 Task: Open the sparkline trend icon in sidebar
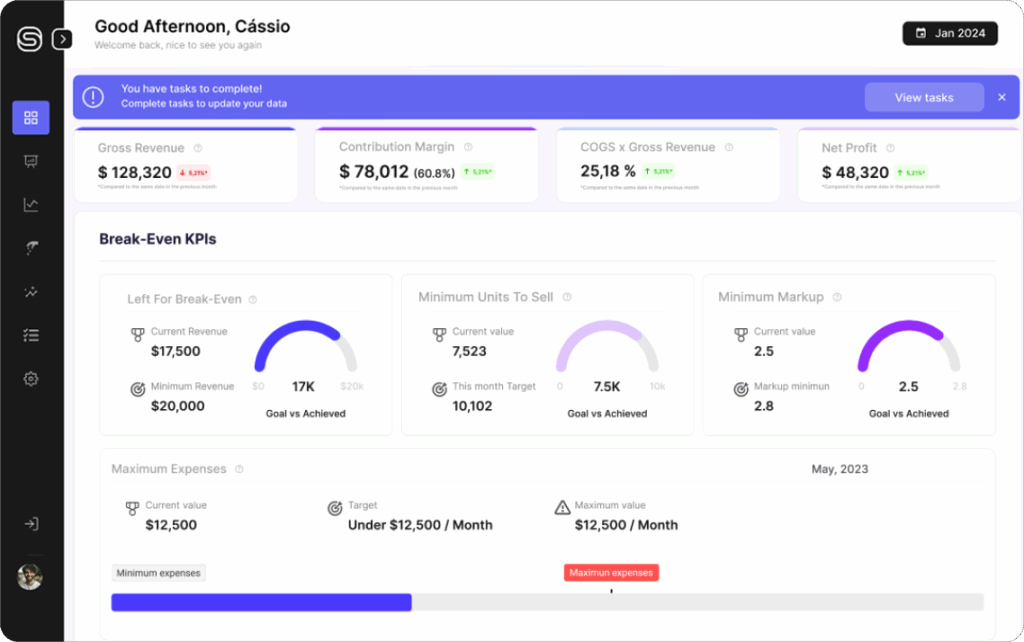(x=31, y=292)
